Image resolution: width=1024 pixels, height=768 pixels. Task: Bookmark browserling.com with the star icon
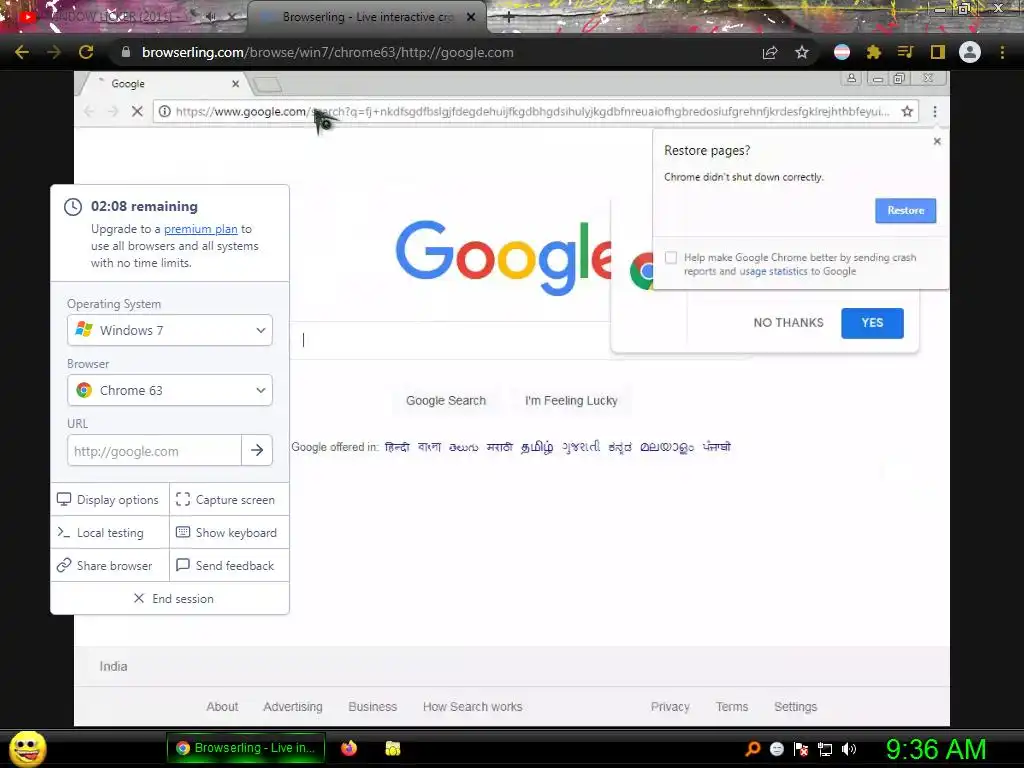point(802,52)
